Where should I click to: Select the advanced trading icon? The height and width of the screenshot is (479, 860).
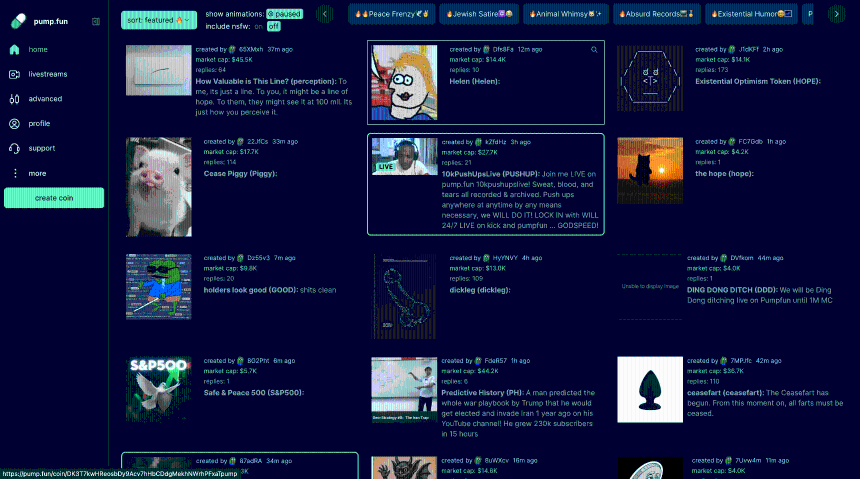click(x=14, y=99)
